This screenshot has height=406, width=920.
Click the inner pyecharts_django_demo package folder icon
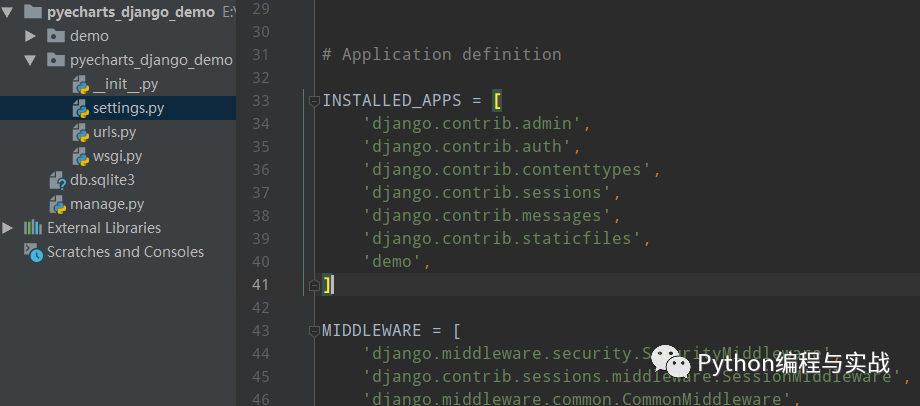56,60
